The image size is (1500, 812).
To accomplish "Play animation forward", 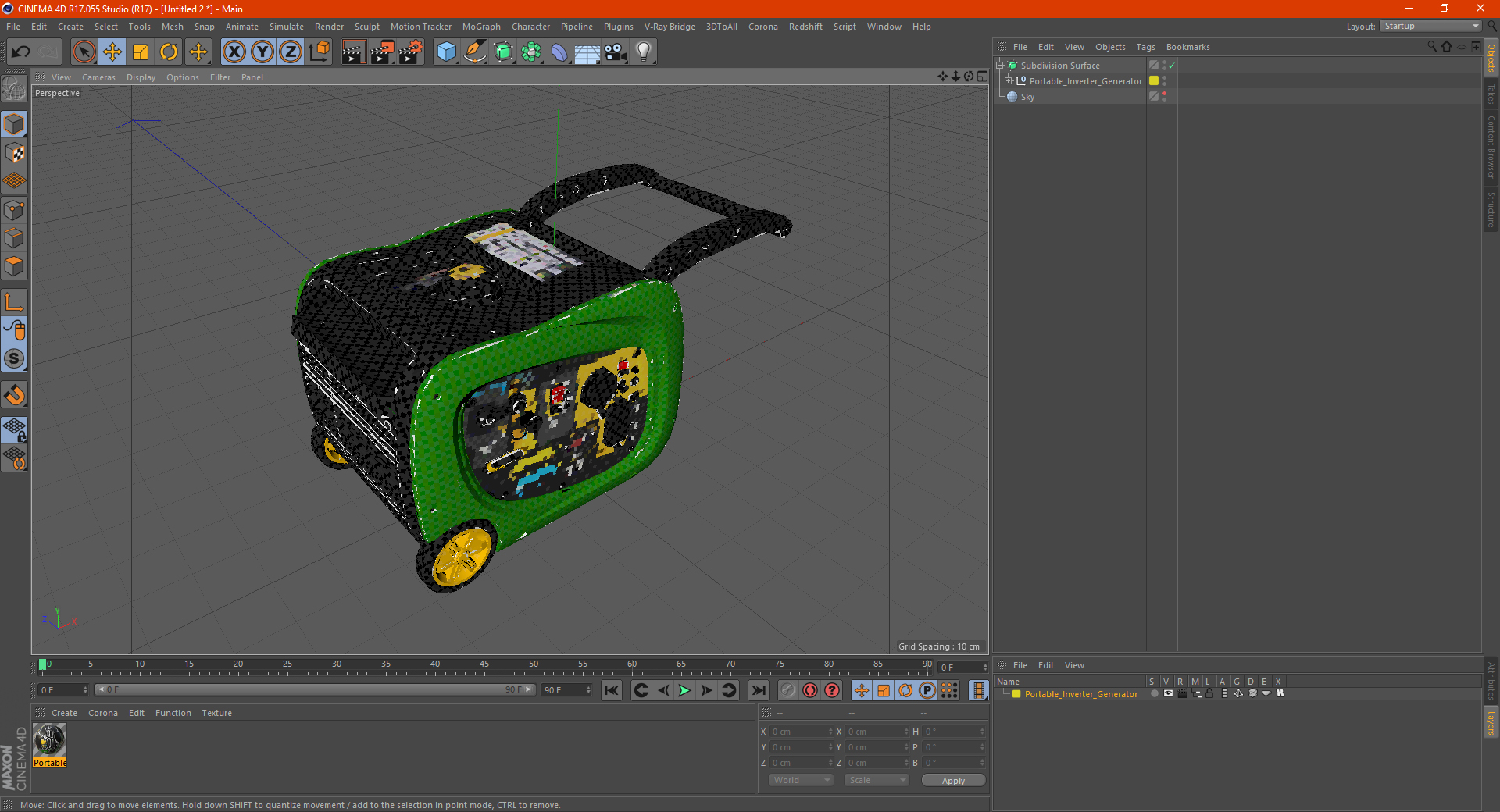I will tap(684, 690).
